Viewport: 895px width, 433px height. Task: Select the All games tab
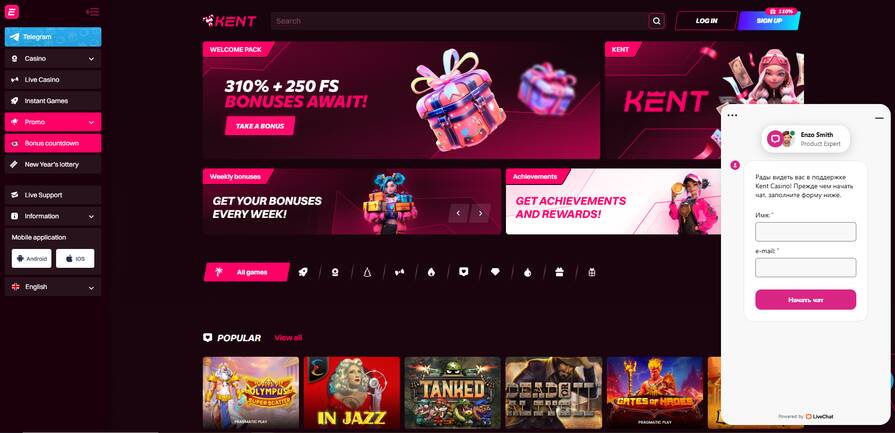click(247, 272)
